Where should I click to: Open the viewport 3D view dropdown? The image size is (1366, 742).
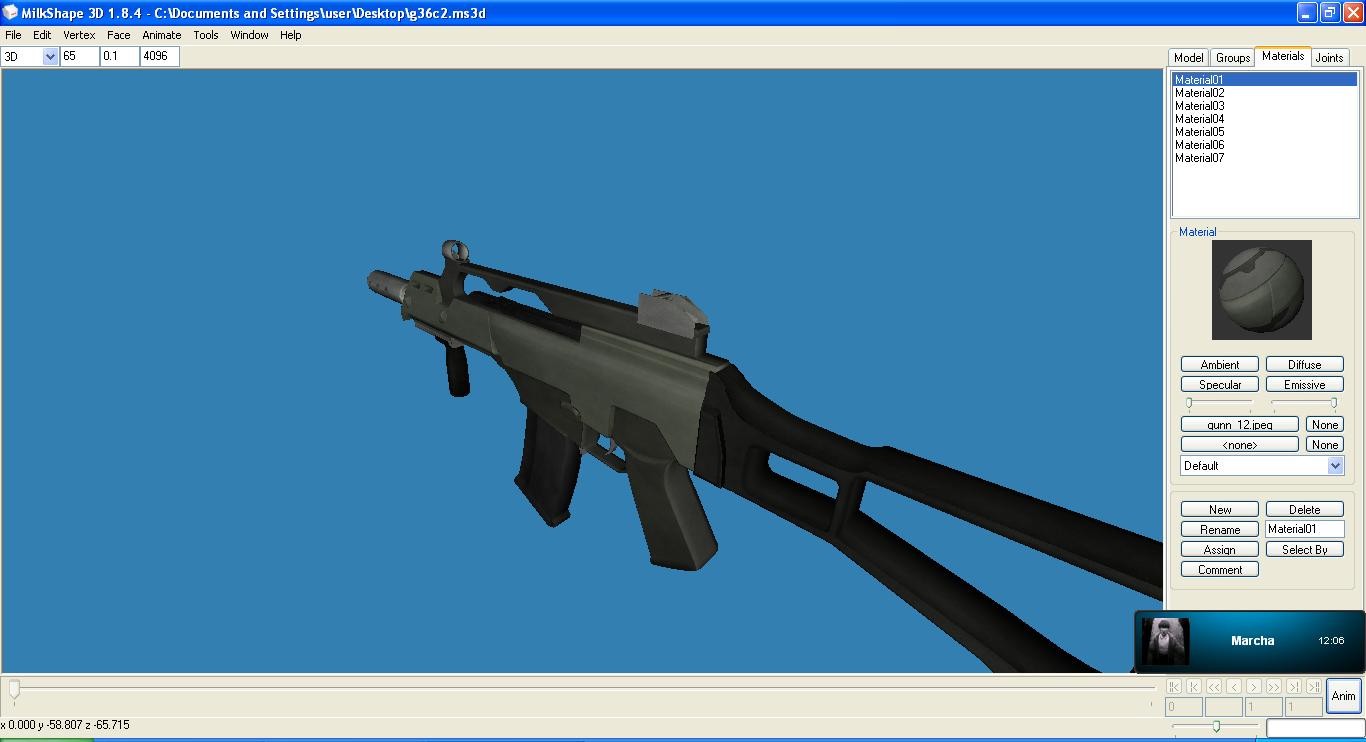(31, 57)
